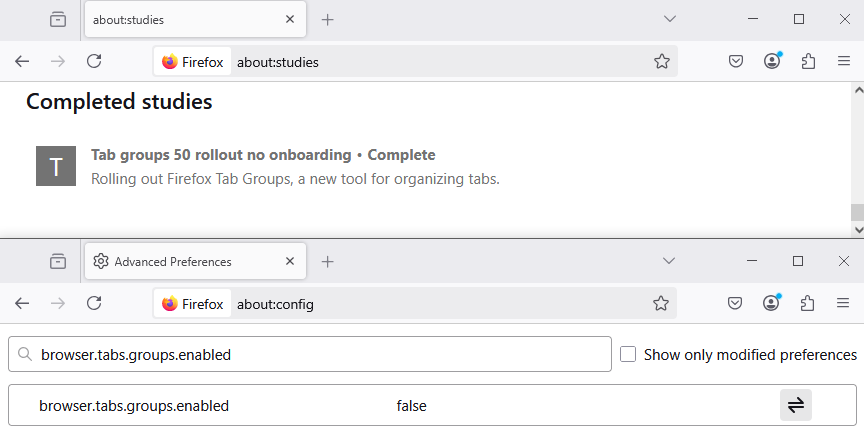Close the Advanced Preferences tab
The height and width of the screenshot is (443, 864).
[x=290, y=261]
